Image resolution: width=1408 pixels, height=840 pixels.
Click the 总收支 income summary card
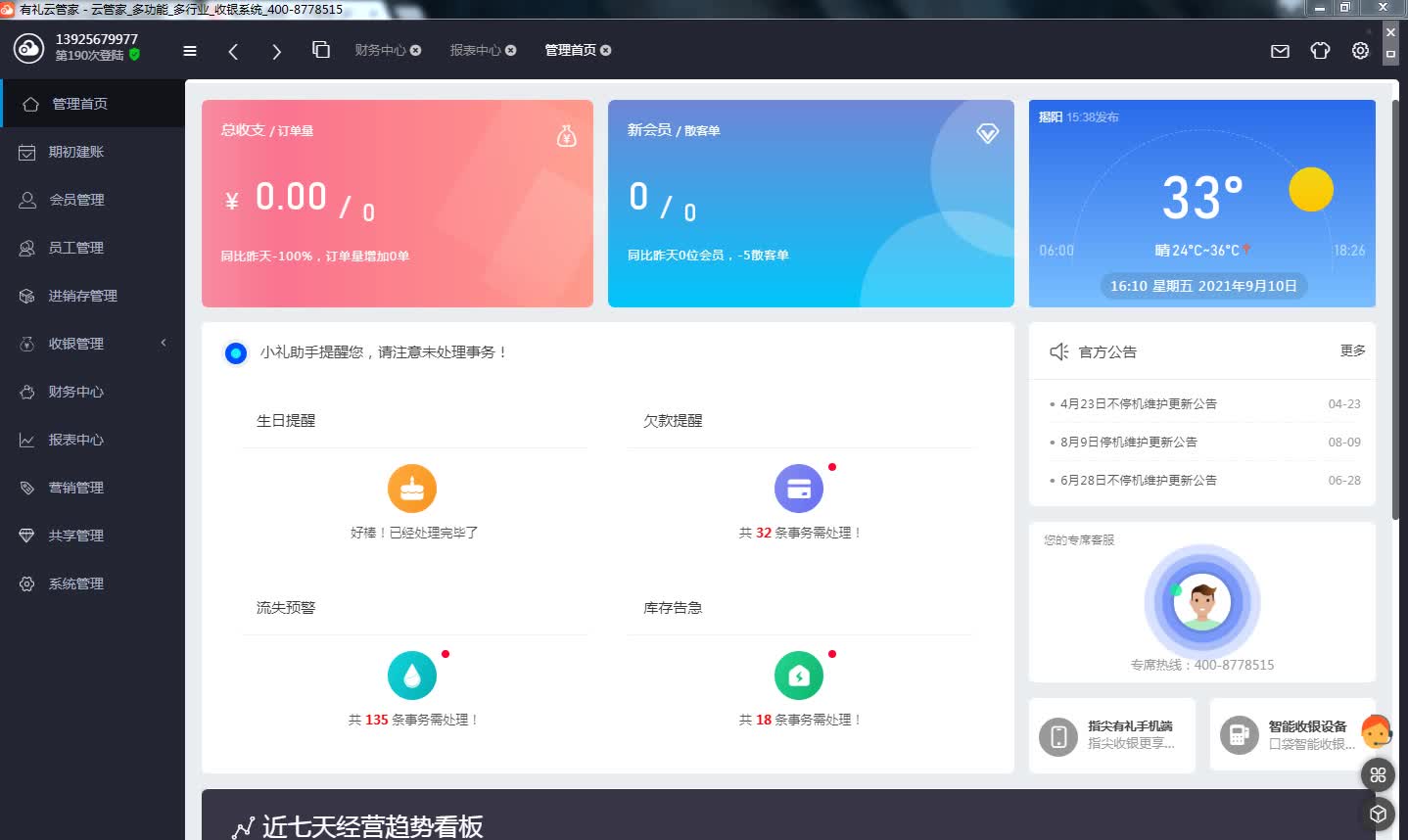click(x=398, y=204)
